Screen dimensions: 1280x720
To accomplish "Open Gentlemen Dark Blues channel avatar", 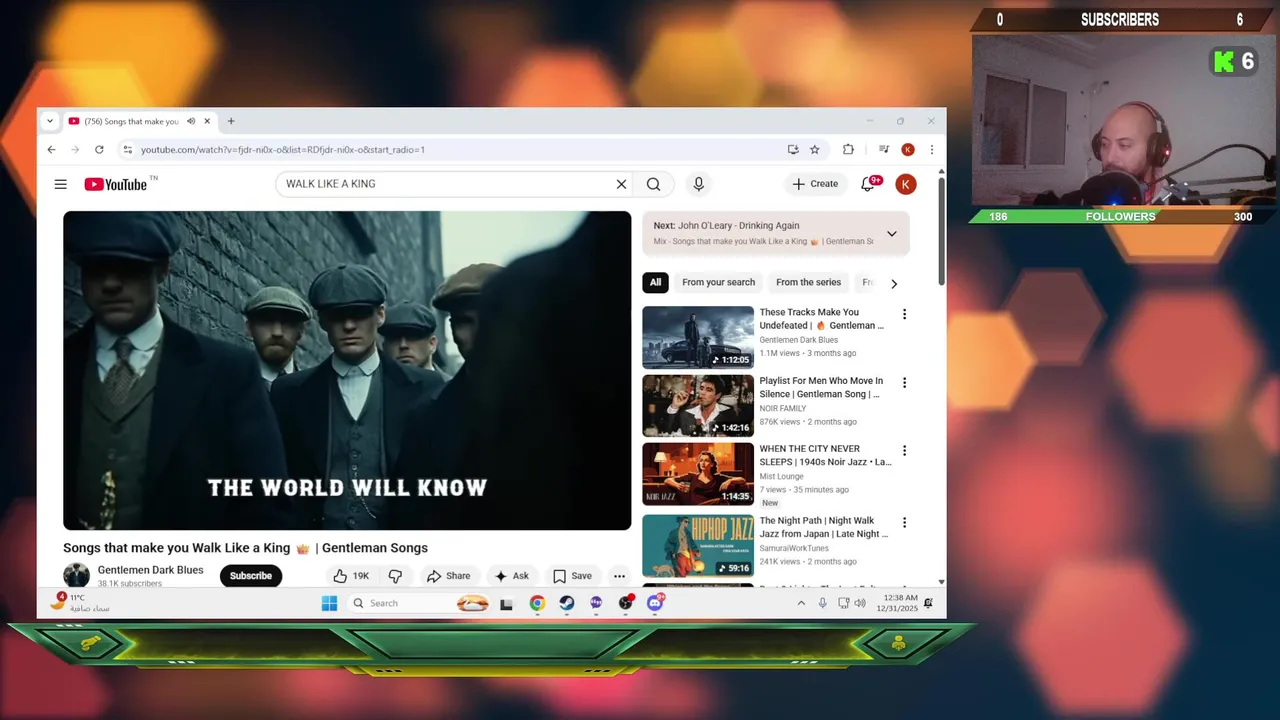I will [76, 575].
